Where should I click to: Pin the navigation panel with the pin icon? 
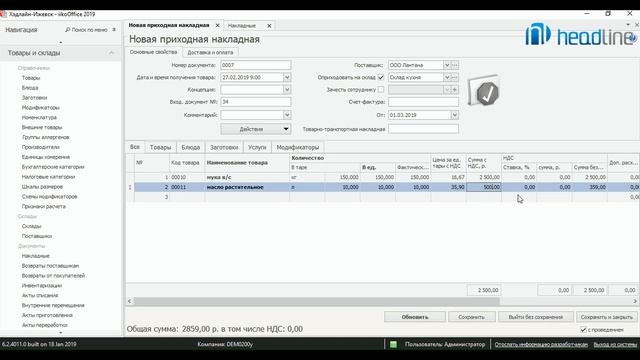tap(114, 30)
